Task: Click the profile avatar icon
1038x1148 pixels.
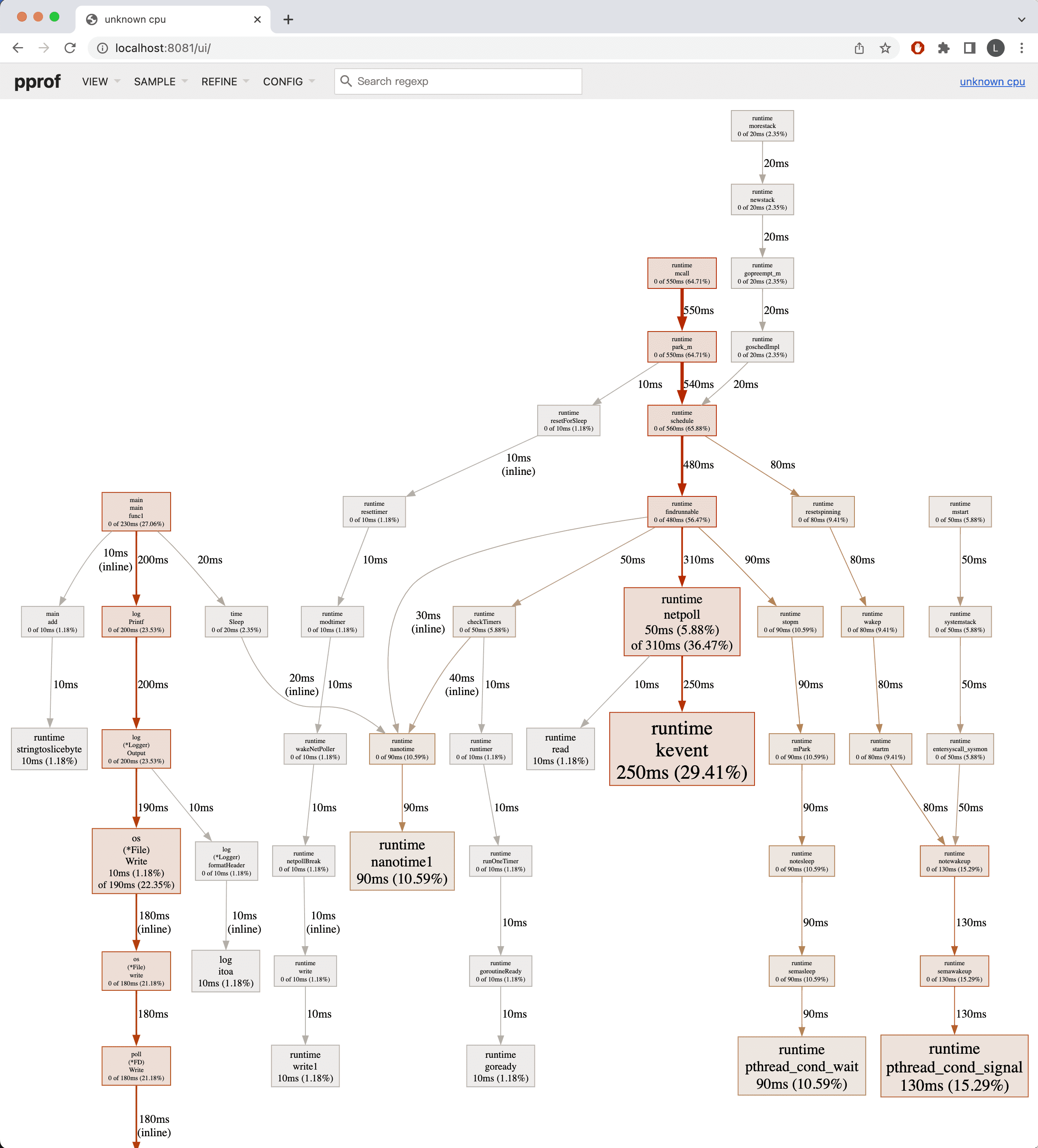Action: click(995, 48)
